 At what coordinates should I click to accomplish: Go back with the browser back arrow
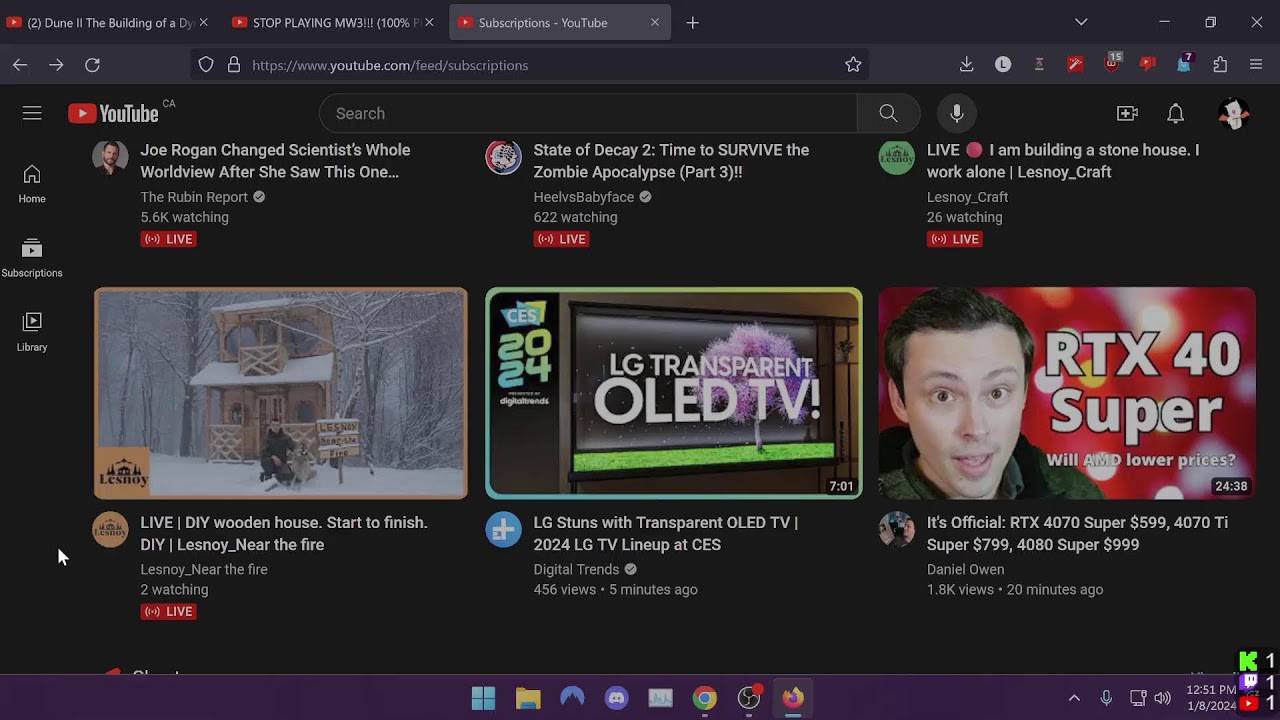20,65
